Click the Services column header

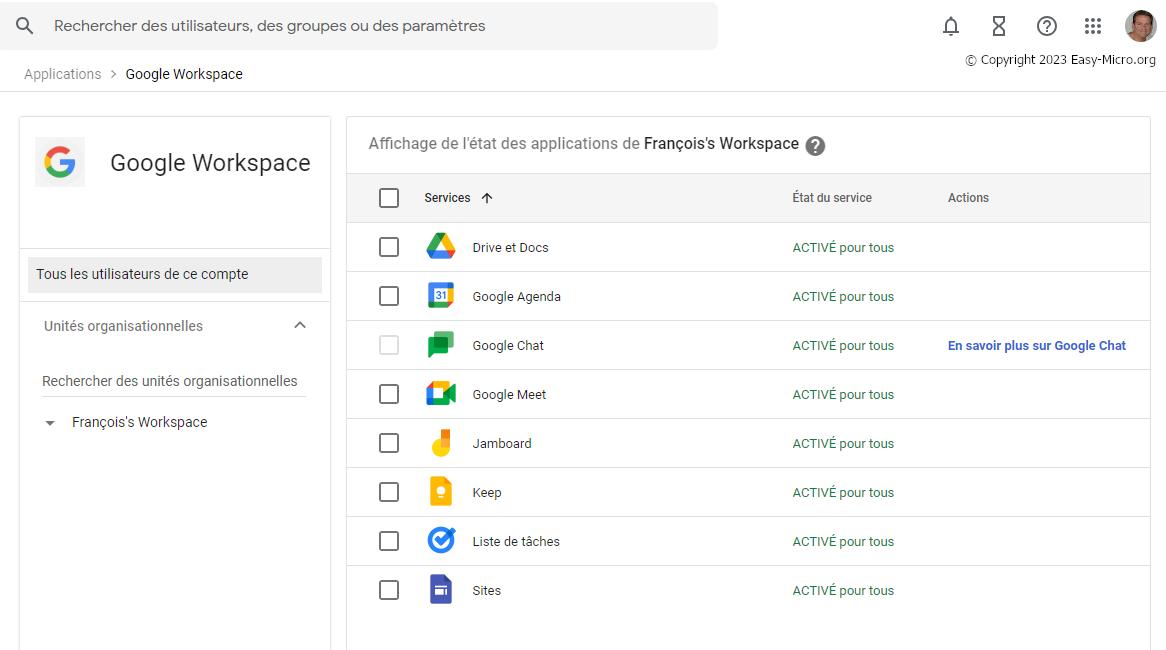447,198
